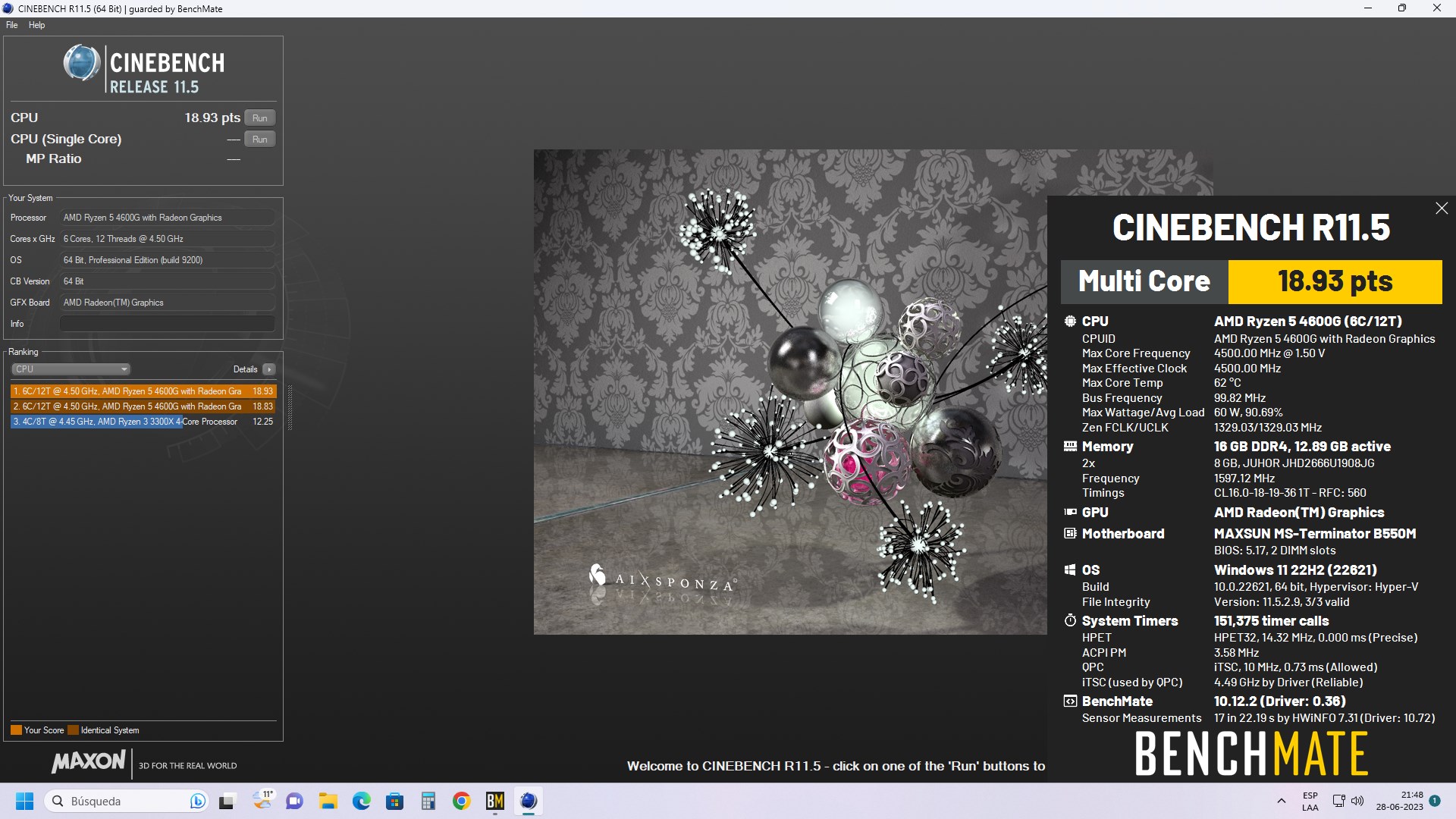Launch Google Chrome from taskbar

tap(461, 801)
